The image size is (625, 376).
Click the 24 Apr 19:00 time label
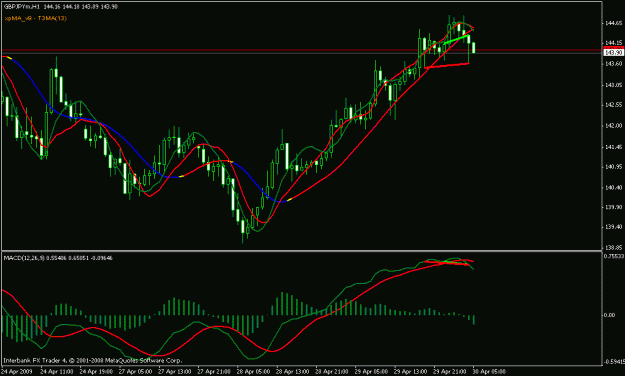[96, 371]
